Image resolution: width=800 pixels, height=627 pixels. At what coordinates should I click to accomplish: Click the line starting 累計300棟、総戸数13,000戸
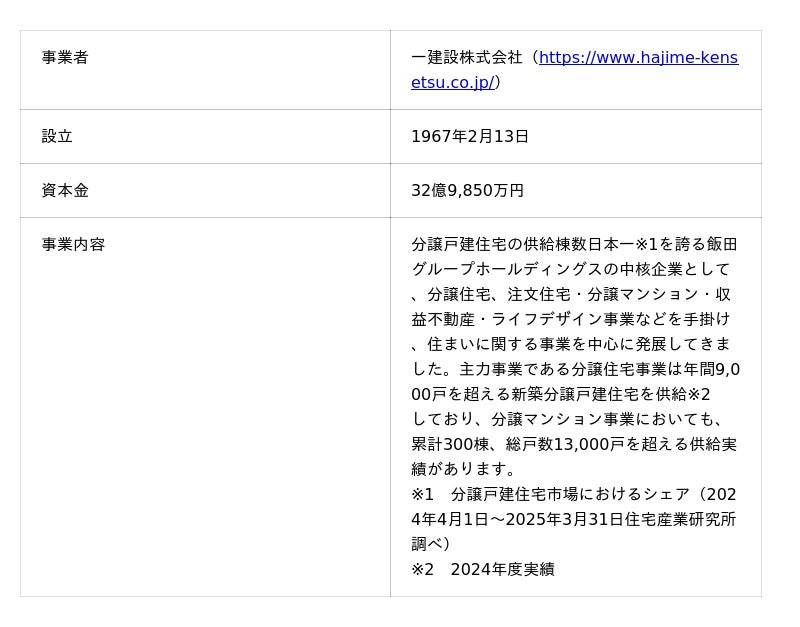coord(574,445)
